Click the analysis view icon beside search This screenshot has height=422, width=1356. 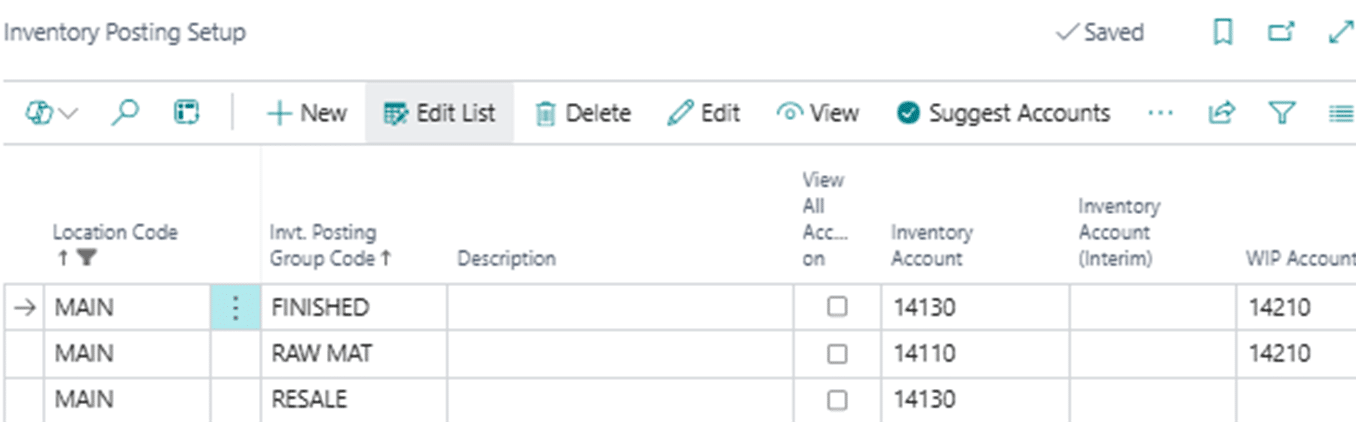tap(186, 113)
